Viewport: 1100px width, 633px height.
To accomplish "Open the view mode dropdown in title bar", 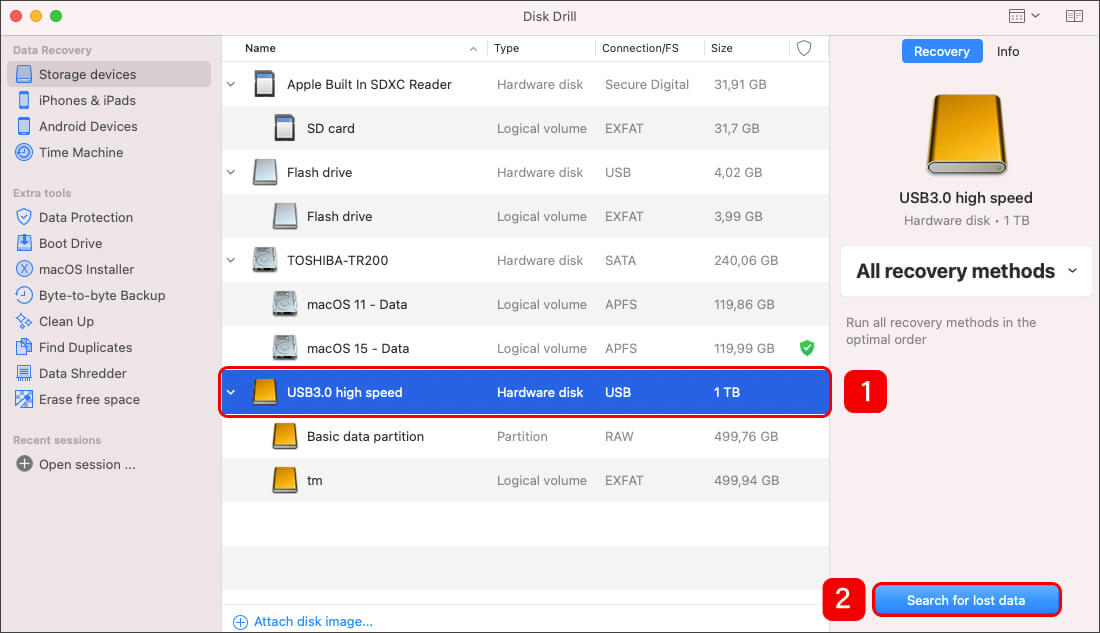I will [x=1024, y=16].
